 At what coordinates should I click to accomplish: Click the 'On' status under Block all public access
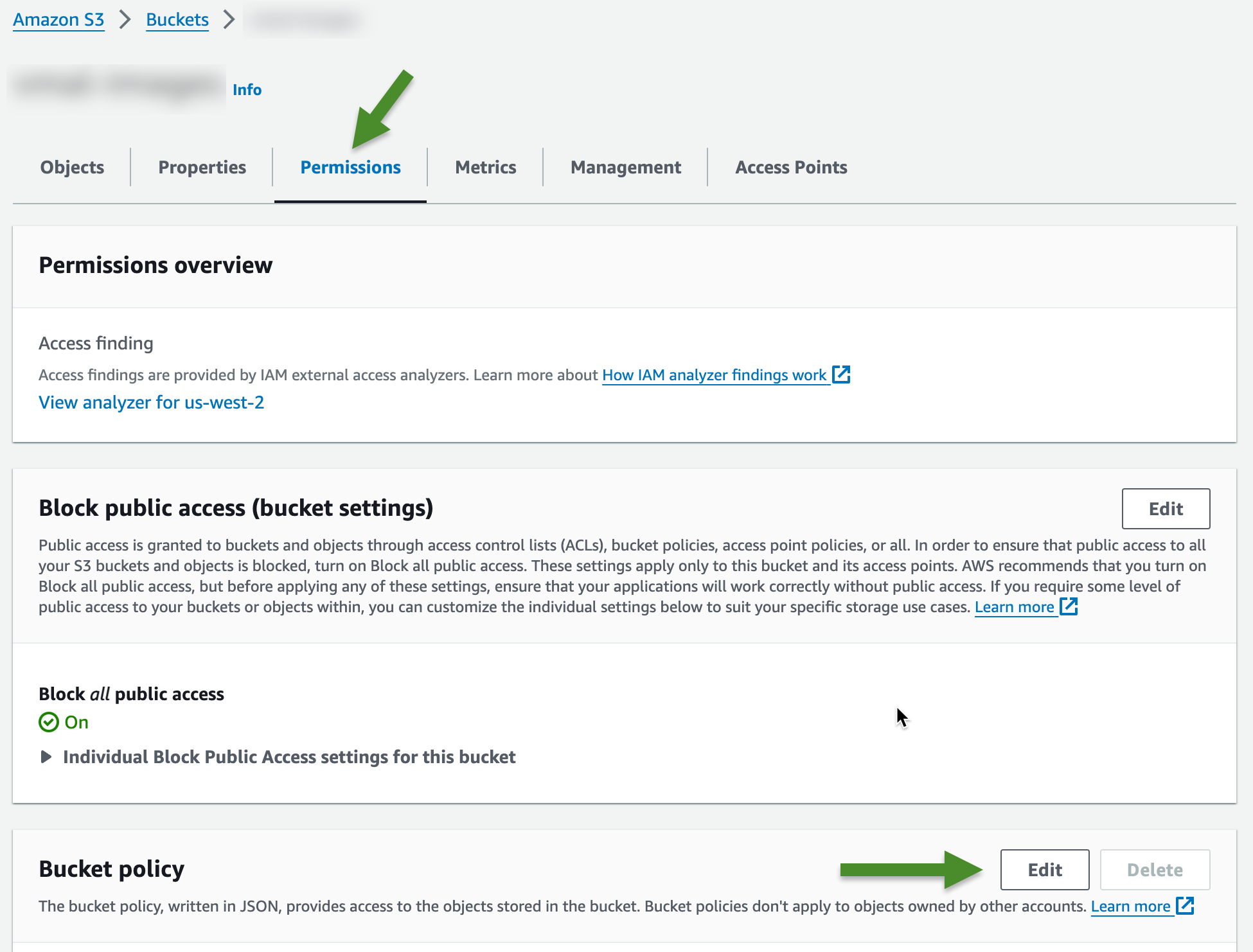pyautogui.click(x=76, y=722)
